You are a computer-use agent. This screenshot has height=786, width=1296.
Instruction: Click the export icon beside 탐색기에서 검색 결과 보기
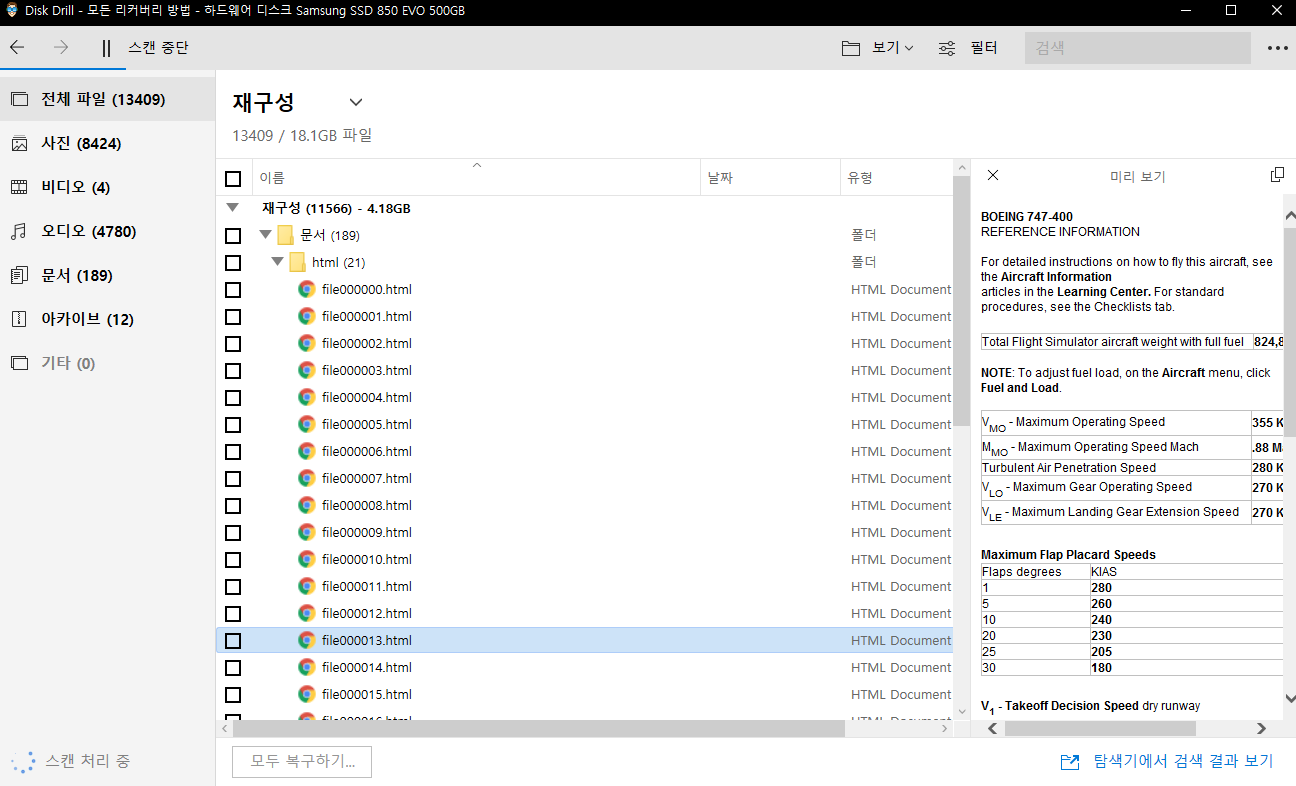[x=1069, y=762]
